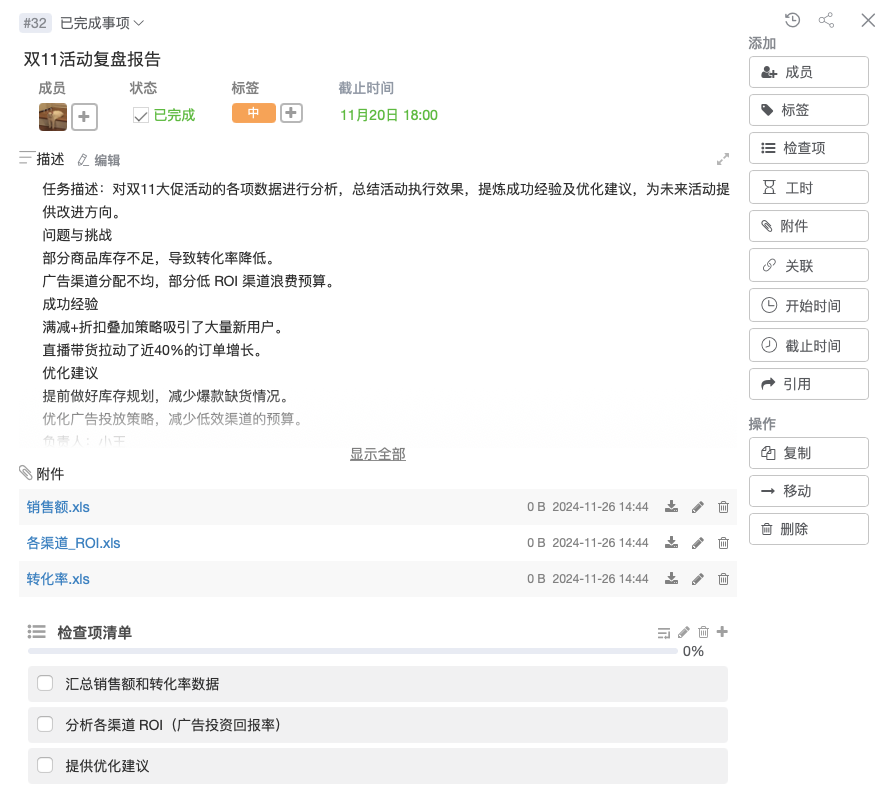890x793 pixels.
Task: Expand the description to fullscreen
Action: click(x=723, y=159)
